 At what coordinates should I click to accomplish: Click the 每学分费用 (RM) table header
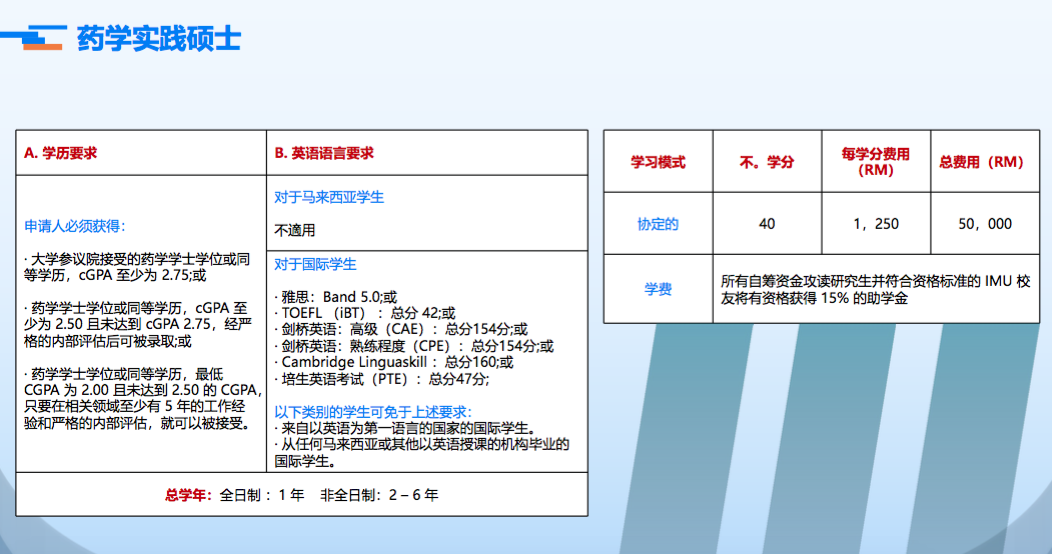pyautogui.click(x=875, y=162)
